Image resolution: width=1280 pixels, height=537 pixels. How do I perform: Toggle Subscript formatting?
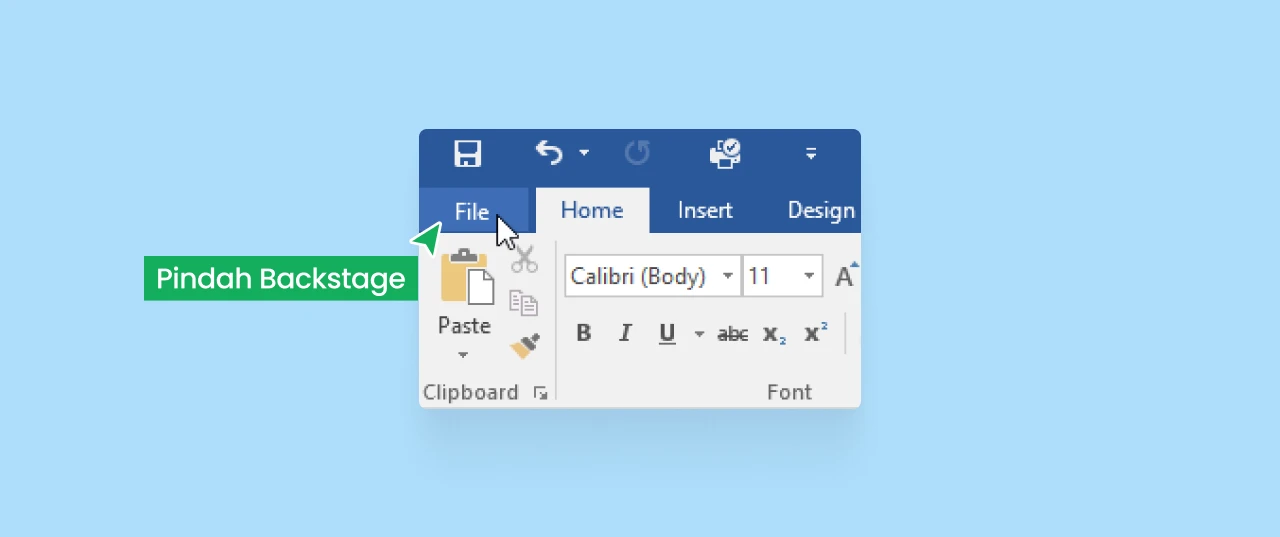[775, 334]
